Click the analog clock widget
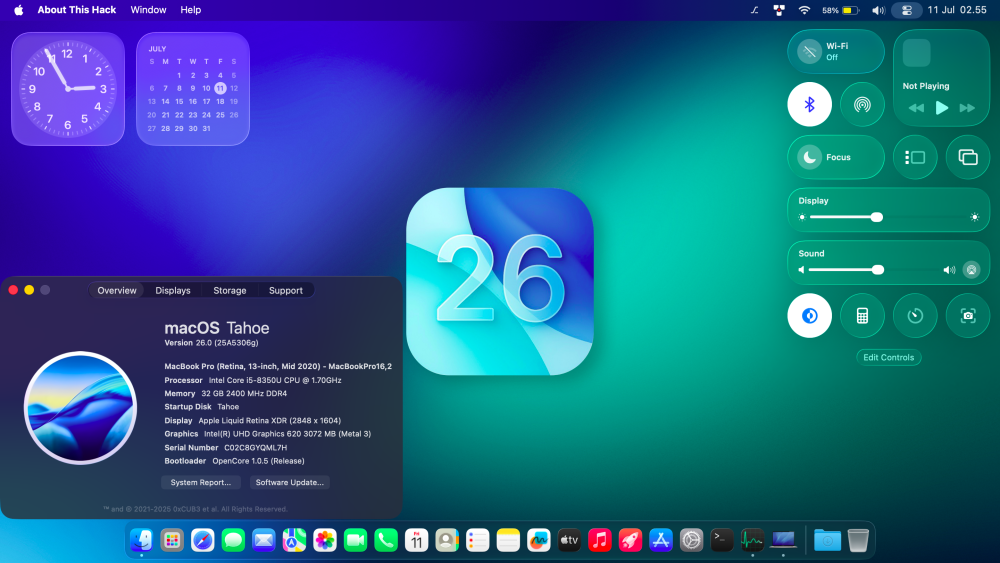 [68, 89]
